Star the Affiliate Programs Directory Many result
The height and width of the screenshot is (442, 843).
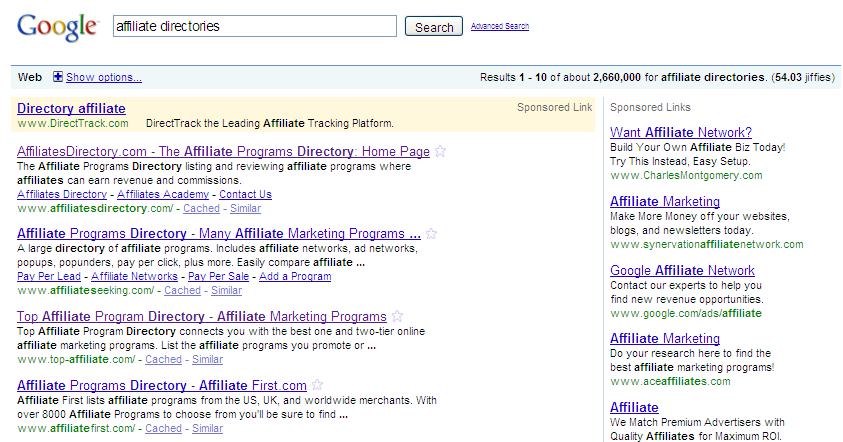[x=431, y=234]
